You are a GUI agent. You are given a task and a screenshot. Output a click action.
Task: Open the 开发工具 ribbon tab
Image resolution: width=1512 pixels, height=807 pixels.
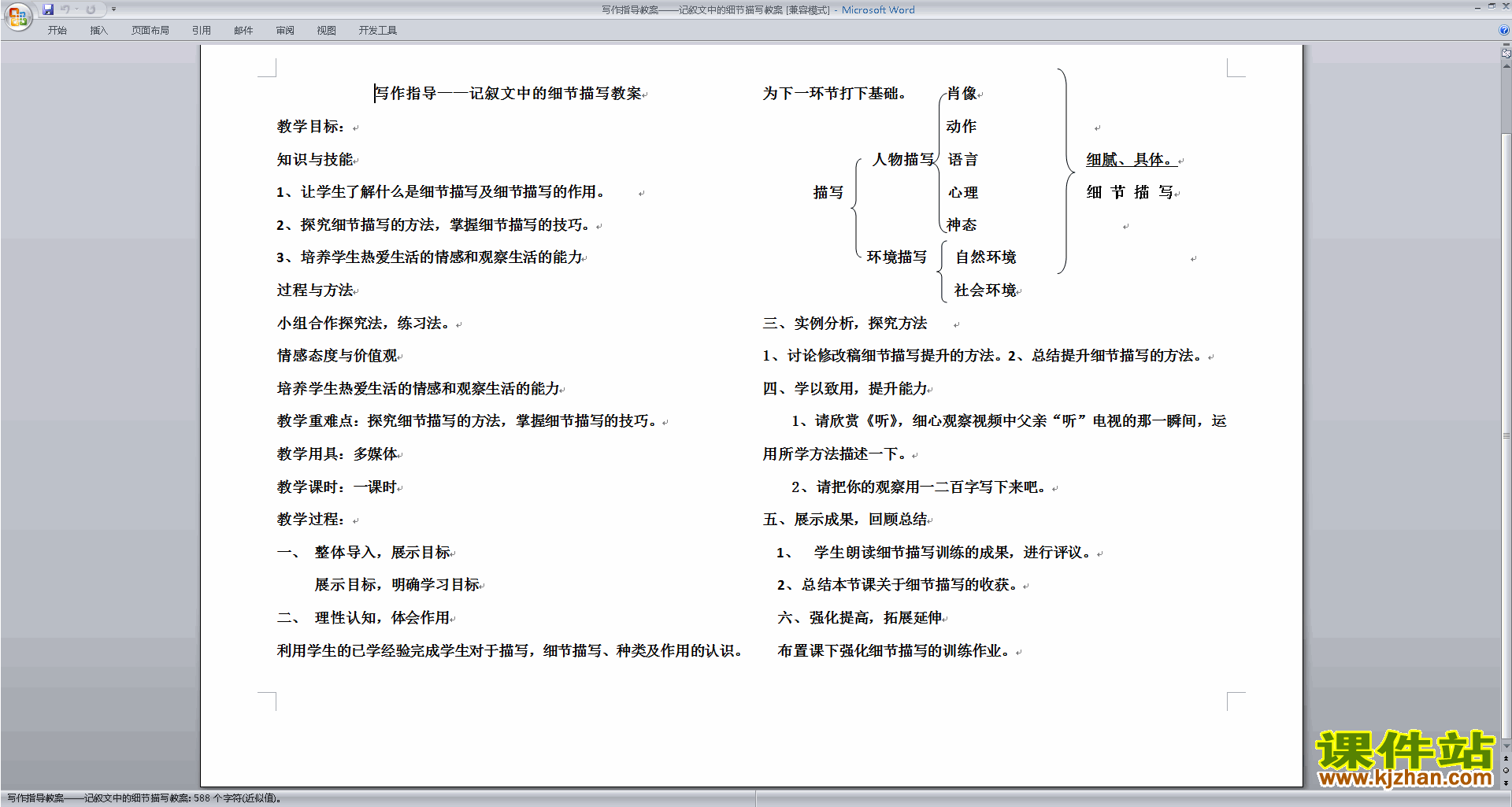pos(378,31)
